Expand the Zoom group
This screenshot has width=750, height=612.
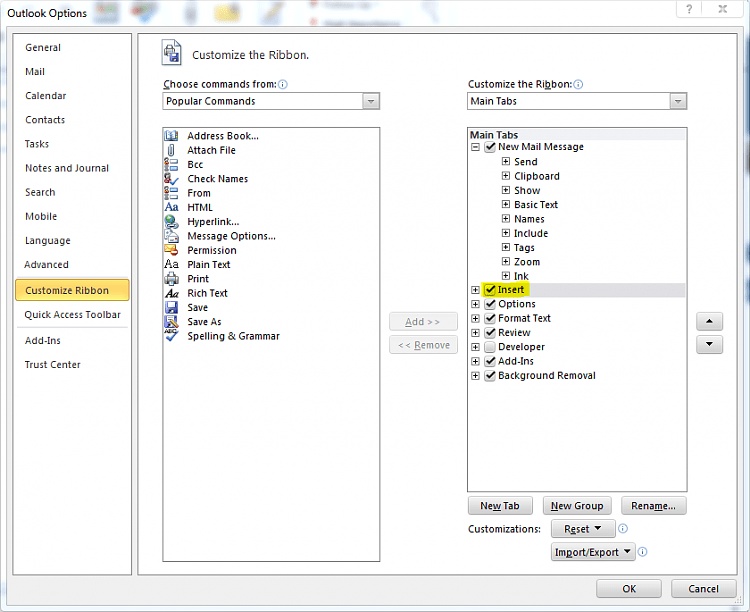(506, 261)
